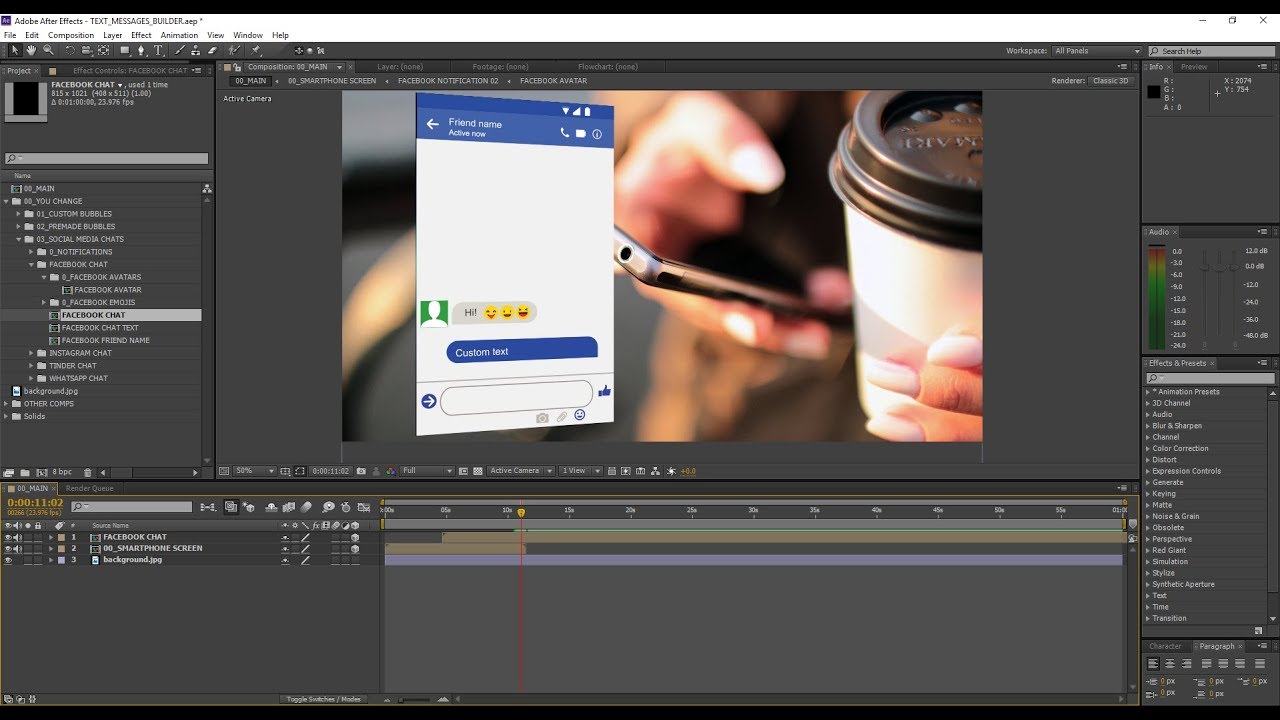Image resolution: width=1280 pixels, height=720 pixels.
Task: Click the tan label color of FACEBOOK CHAT layer
Action: click(x=61, y=537)
